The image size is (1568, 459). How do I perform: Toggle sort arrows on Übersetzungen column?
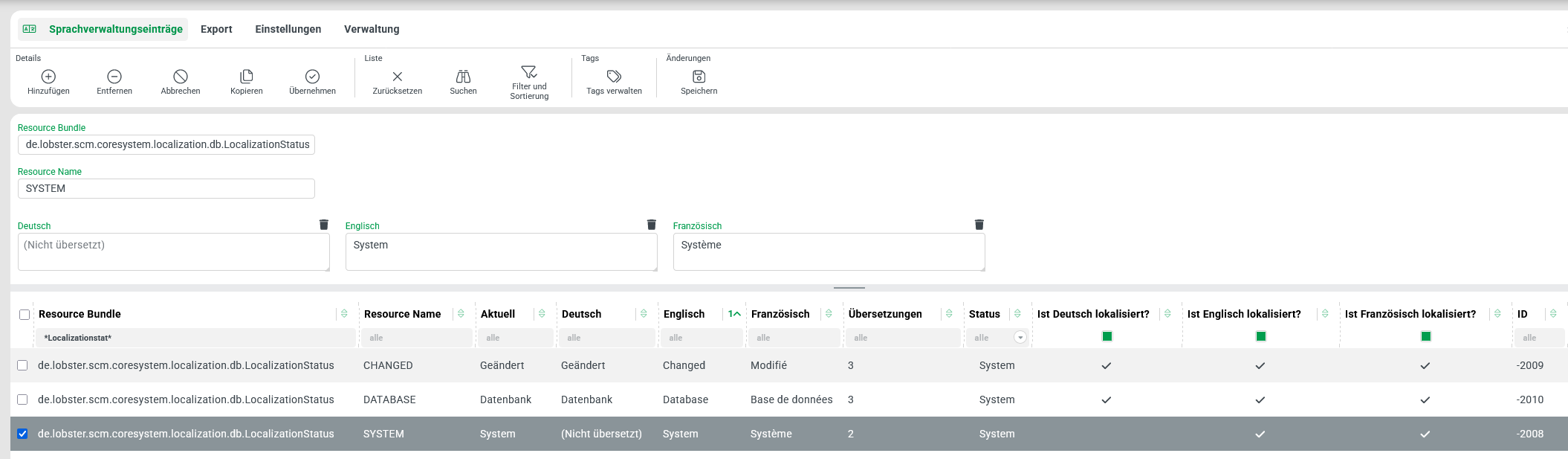tap(949, 314)
